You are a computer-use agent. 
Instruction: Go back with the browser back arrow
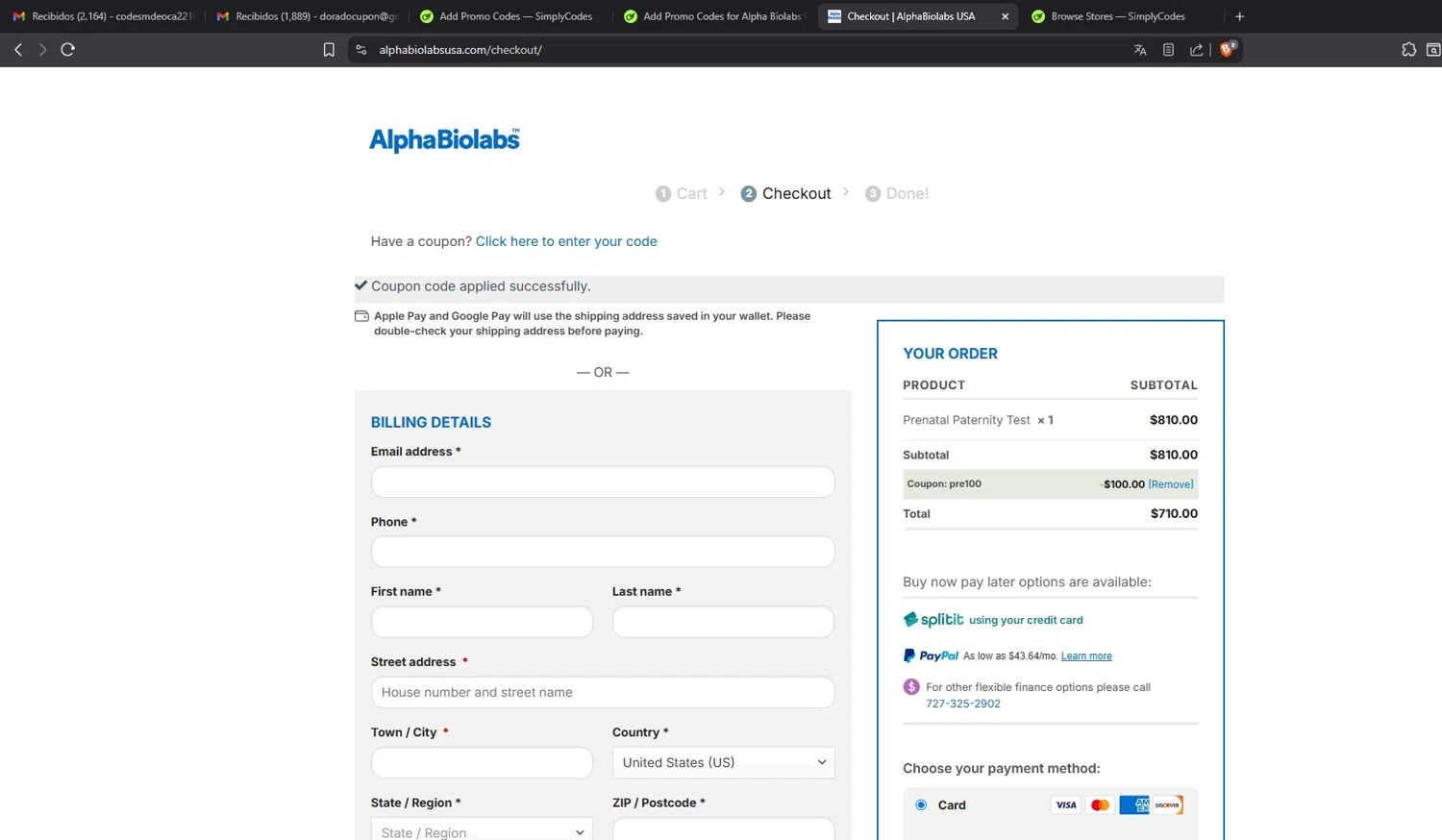click(x=18, y=50)
